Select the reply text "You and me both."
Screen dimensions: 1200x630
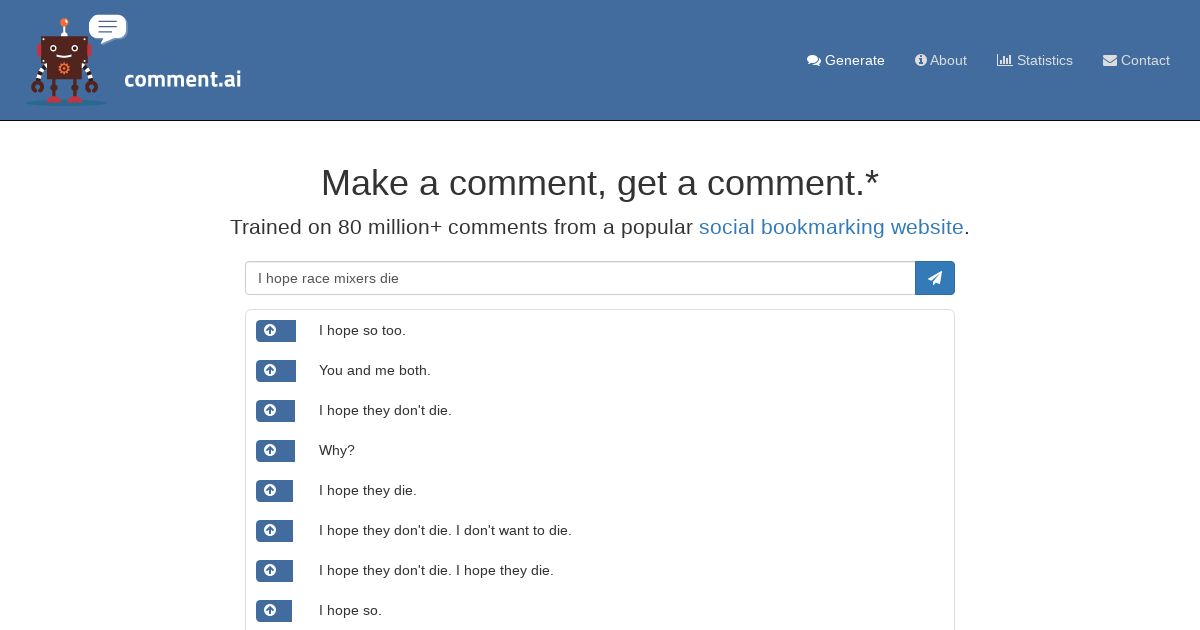pyautogui.click(x=375, y=370)
